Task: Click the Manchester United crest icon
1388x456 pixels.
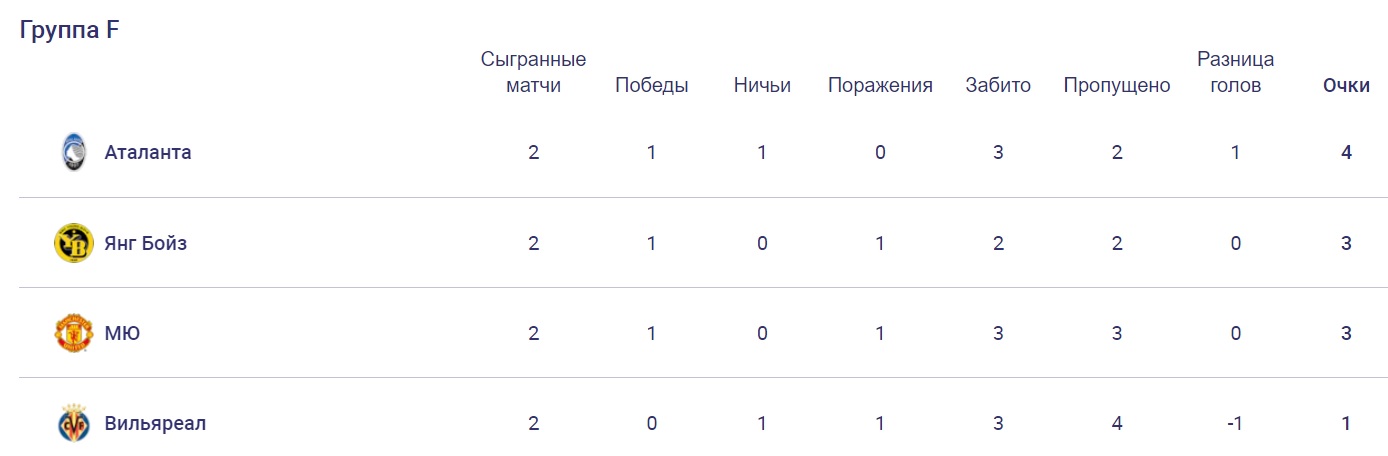Action: pos(74,333)
